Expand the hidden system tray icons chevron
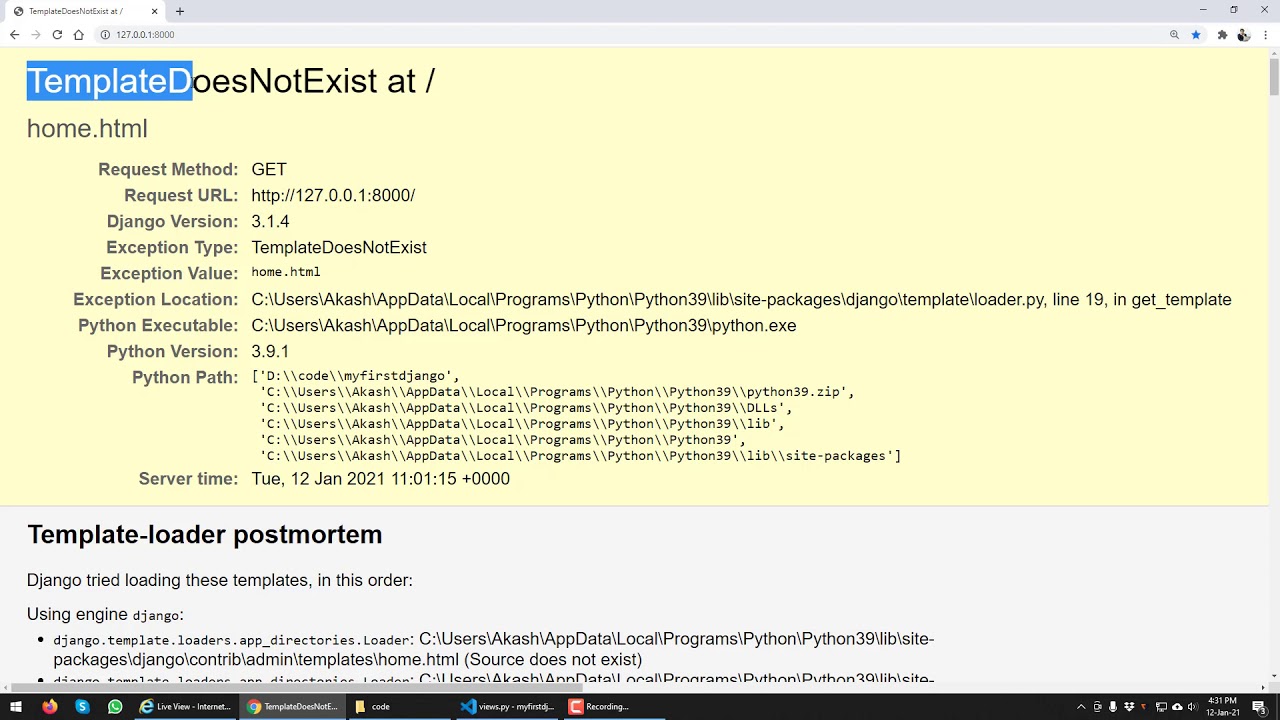Viewport: 1280px width, 720px height. [1081, 707]
